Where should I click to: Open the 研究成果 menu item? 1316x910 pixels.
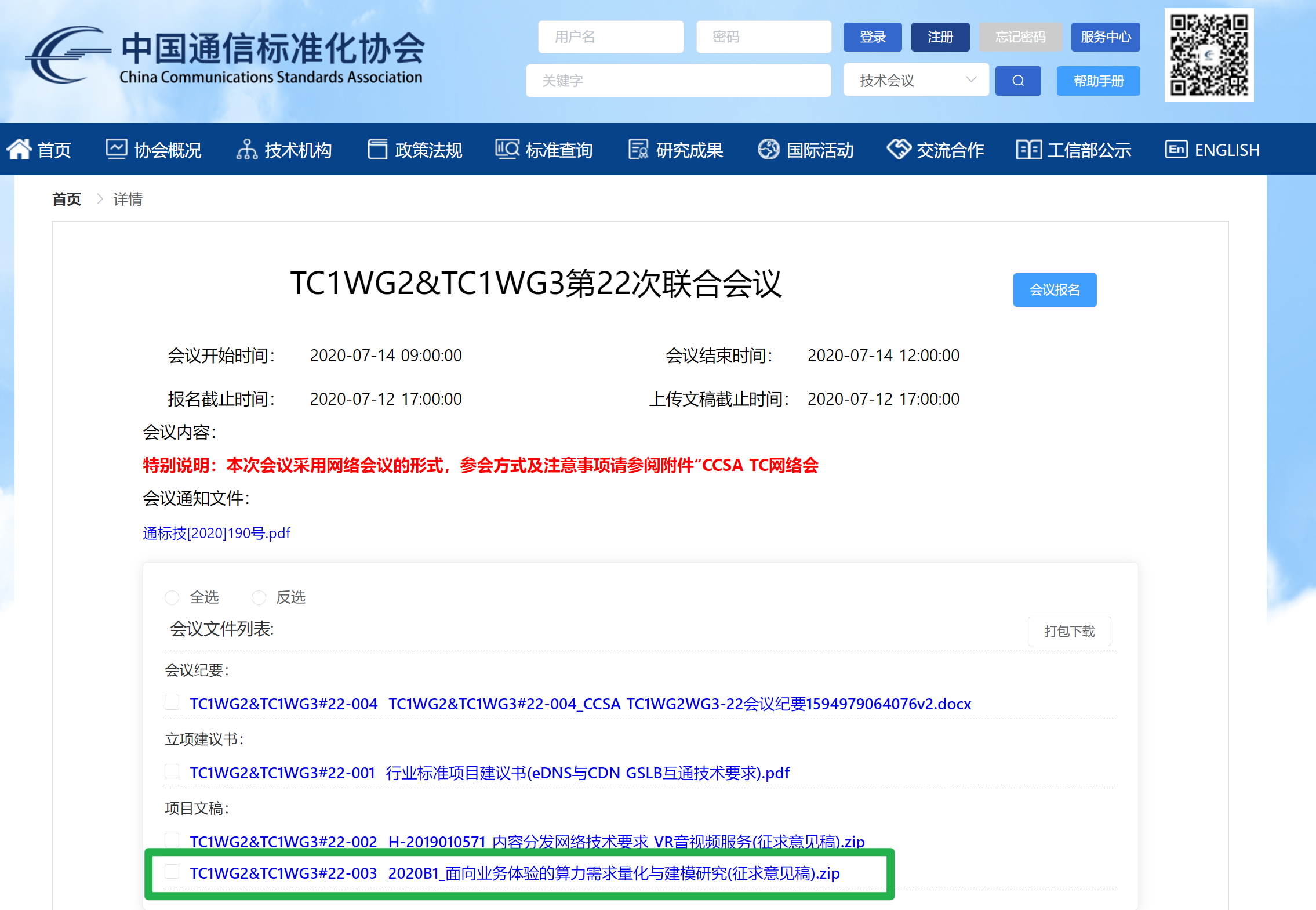(689, 150)
